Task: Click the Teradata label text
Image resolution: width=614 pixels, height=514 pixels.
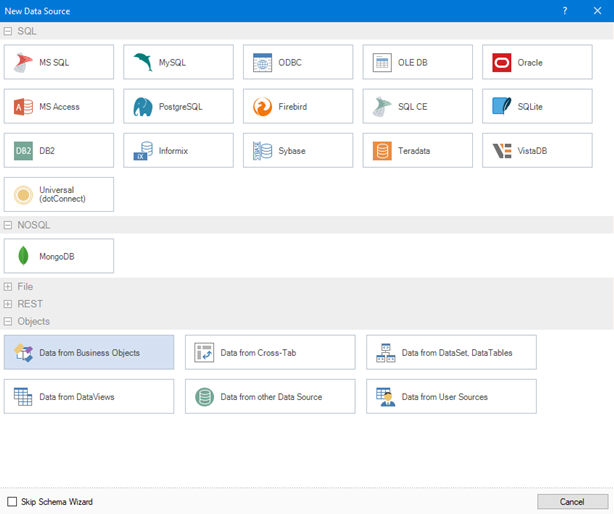Action: [414, 151]
